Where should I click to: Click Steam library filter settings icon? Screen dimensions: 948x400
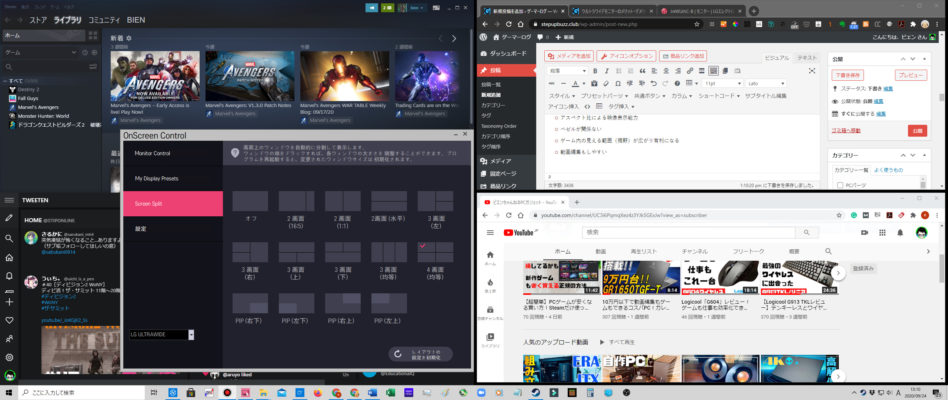click(93, 66)
